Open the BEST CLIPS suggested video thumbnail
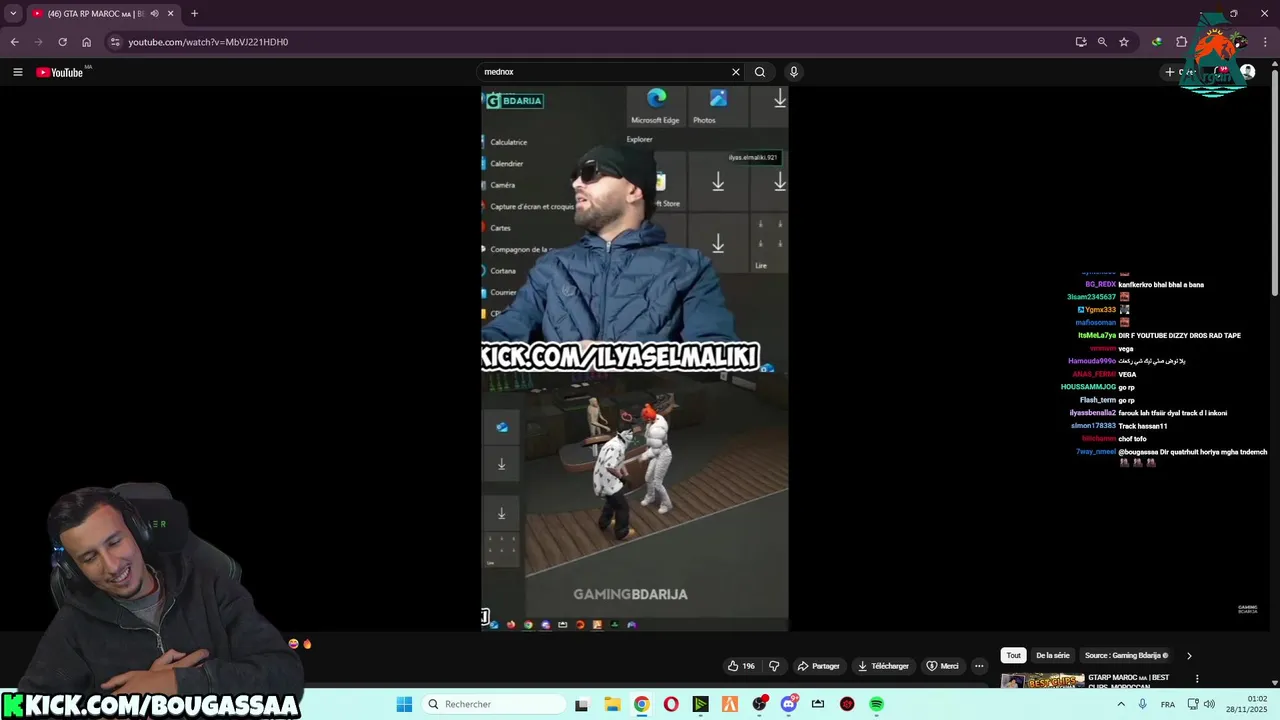Image resolution: width=1280 pixels, height=720 pixels. pos(1041,681)
